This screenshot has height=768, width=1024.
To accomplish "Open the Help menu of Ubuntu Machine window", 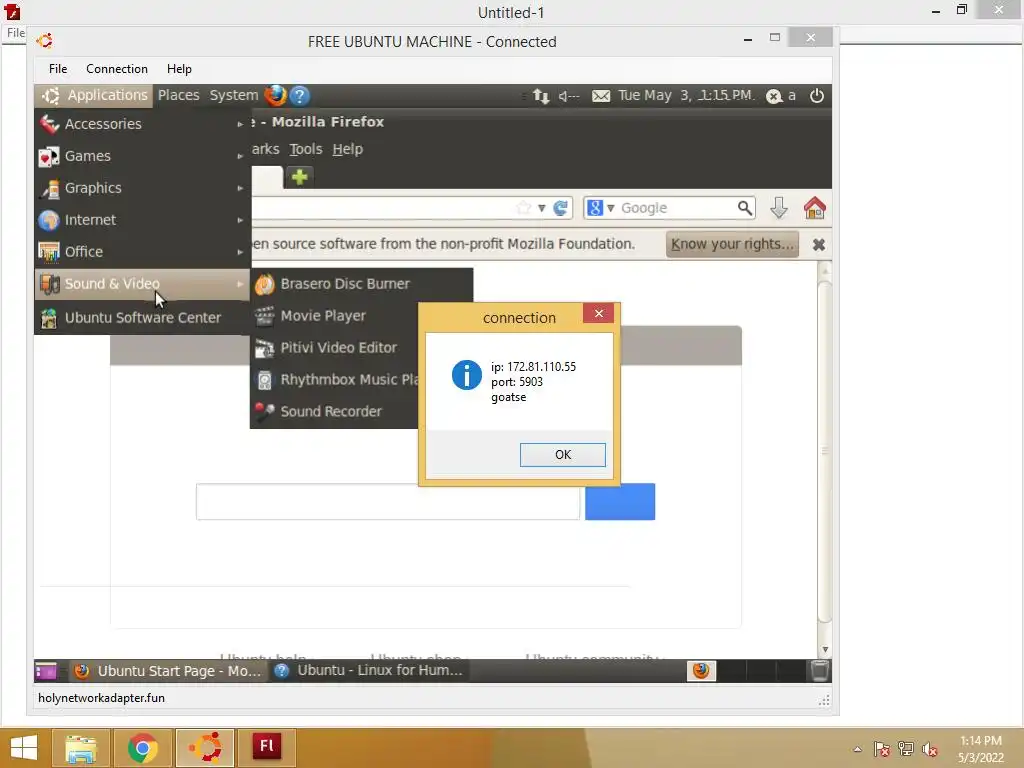I will [x=179, y=69].
